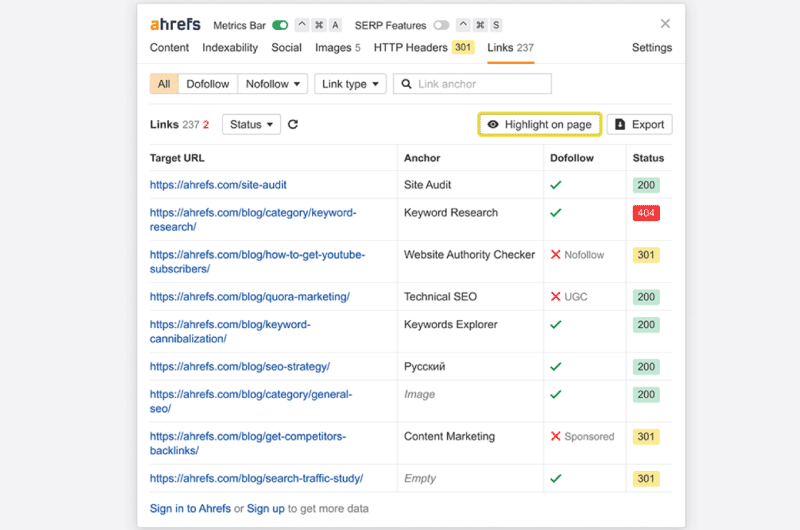Click the A shortcut key icon
This screenshot has height=530, width=800.
pos(335,25)
